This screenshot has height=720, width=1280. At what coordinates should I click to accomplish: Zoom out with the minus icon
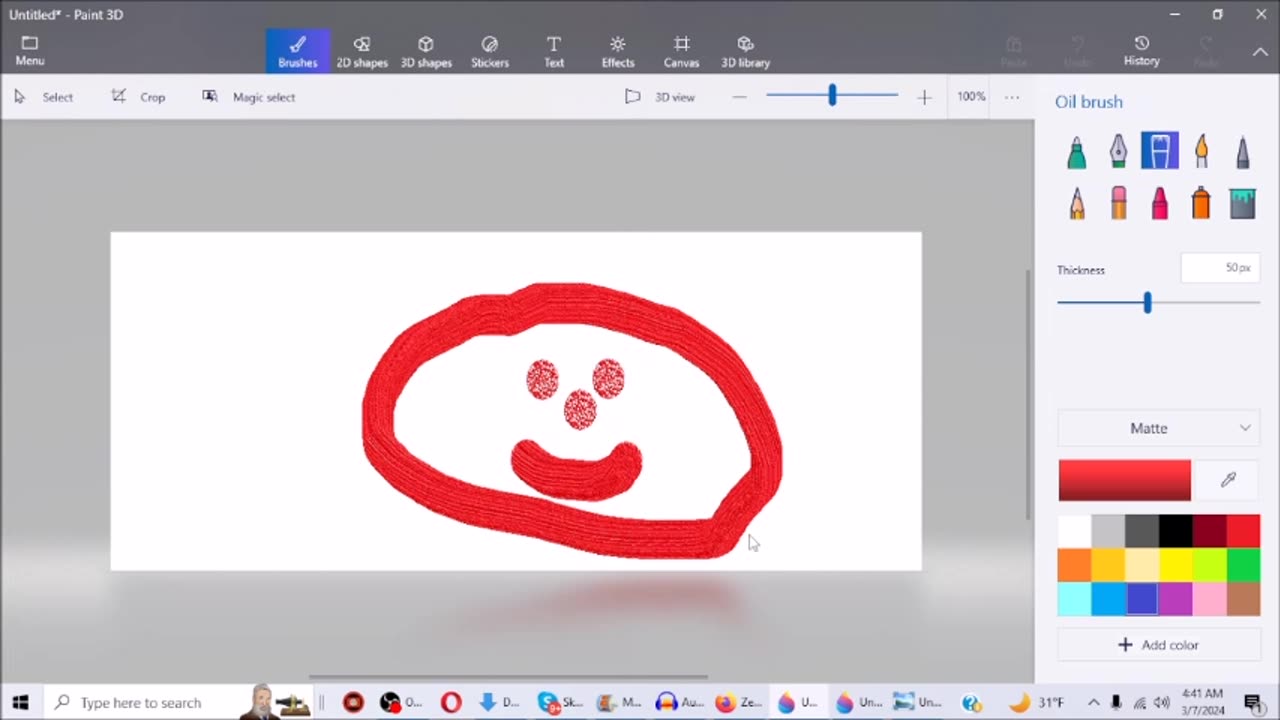(x=739, y=97)
